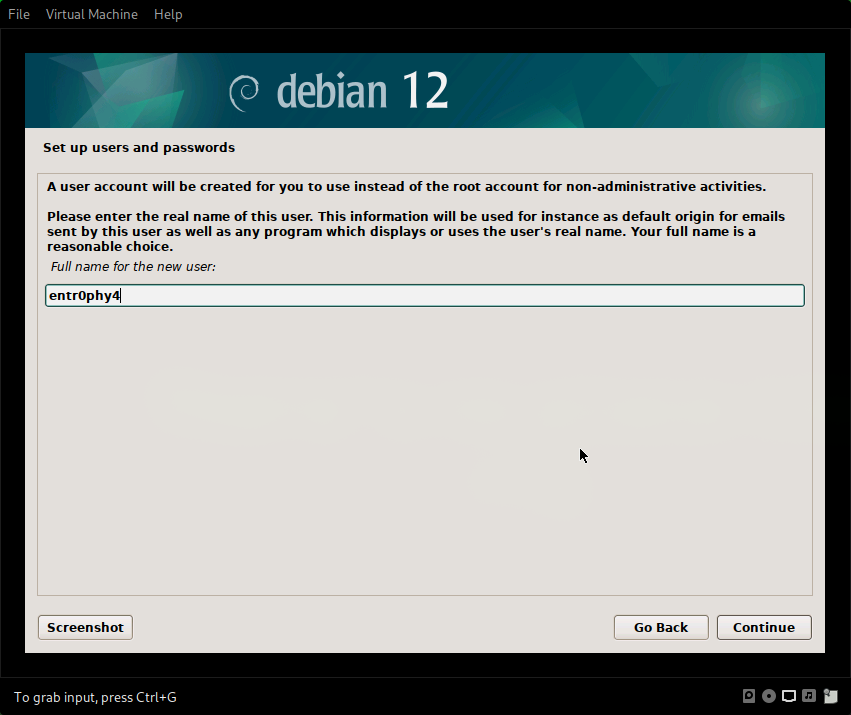This screenshot has width=851, height=715.
Task: Open the Help menu
Action: pos(167,14)
